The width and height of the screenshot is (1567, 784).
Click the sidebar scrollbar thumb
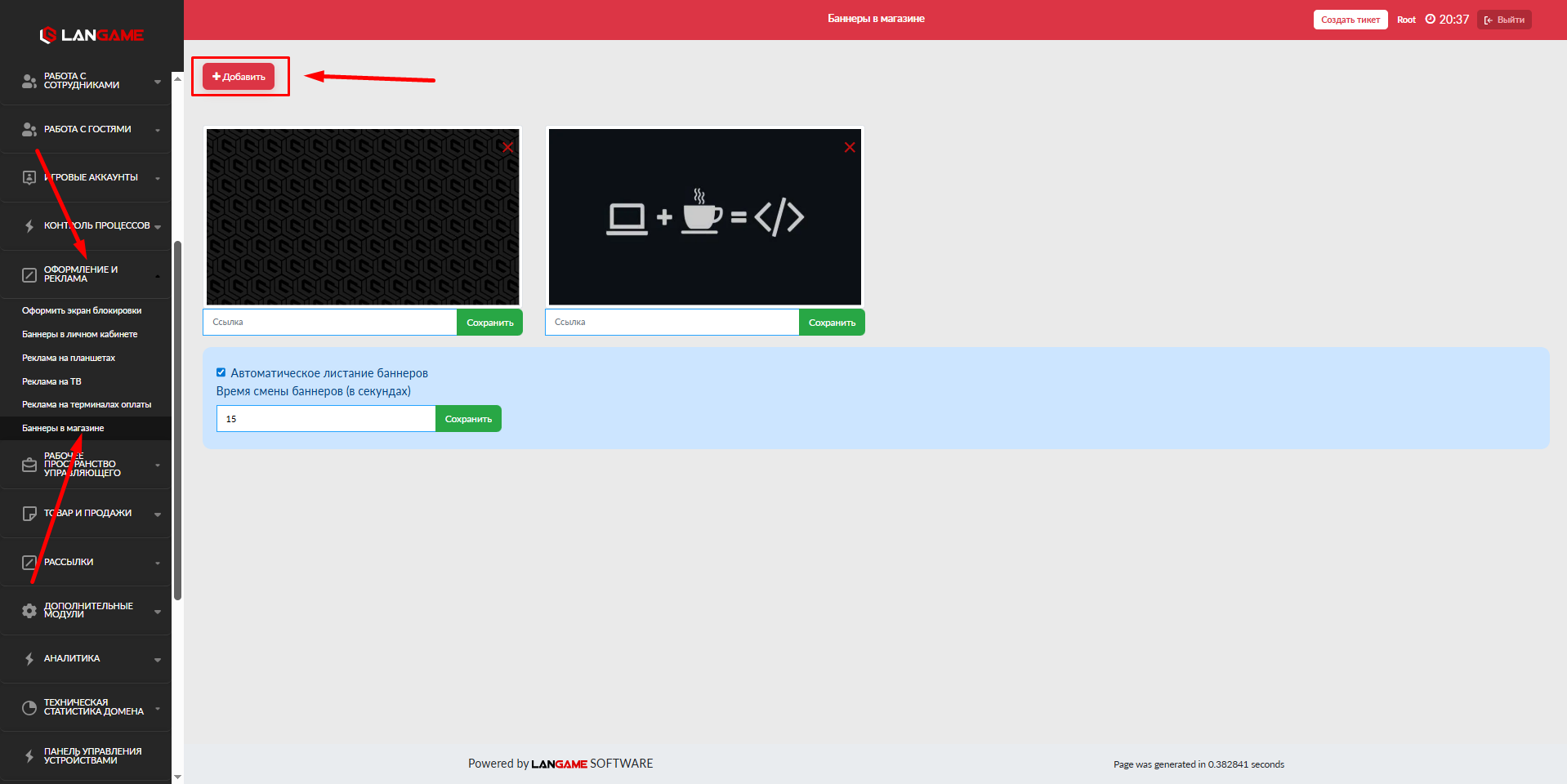[x=177, y=421]
